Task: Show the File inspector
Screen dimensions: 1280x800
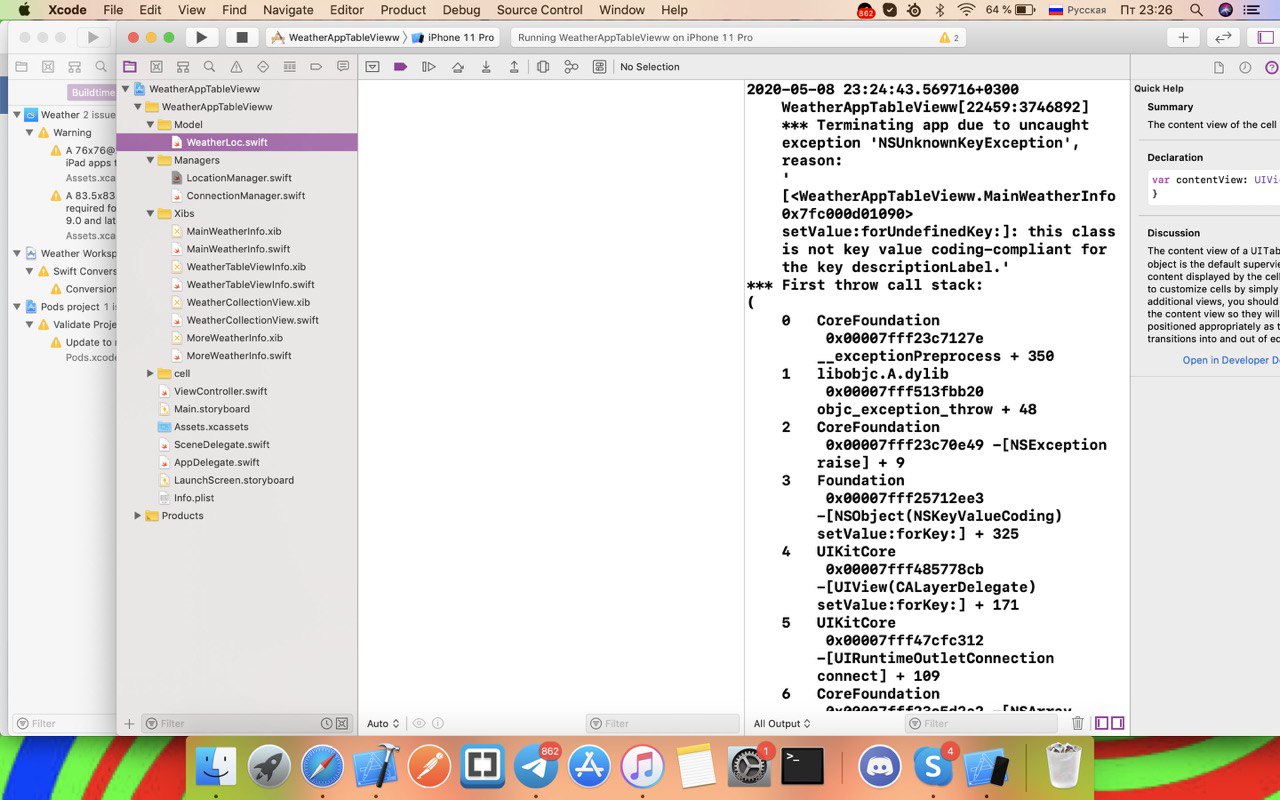Action: point(1218,67)
